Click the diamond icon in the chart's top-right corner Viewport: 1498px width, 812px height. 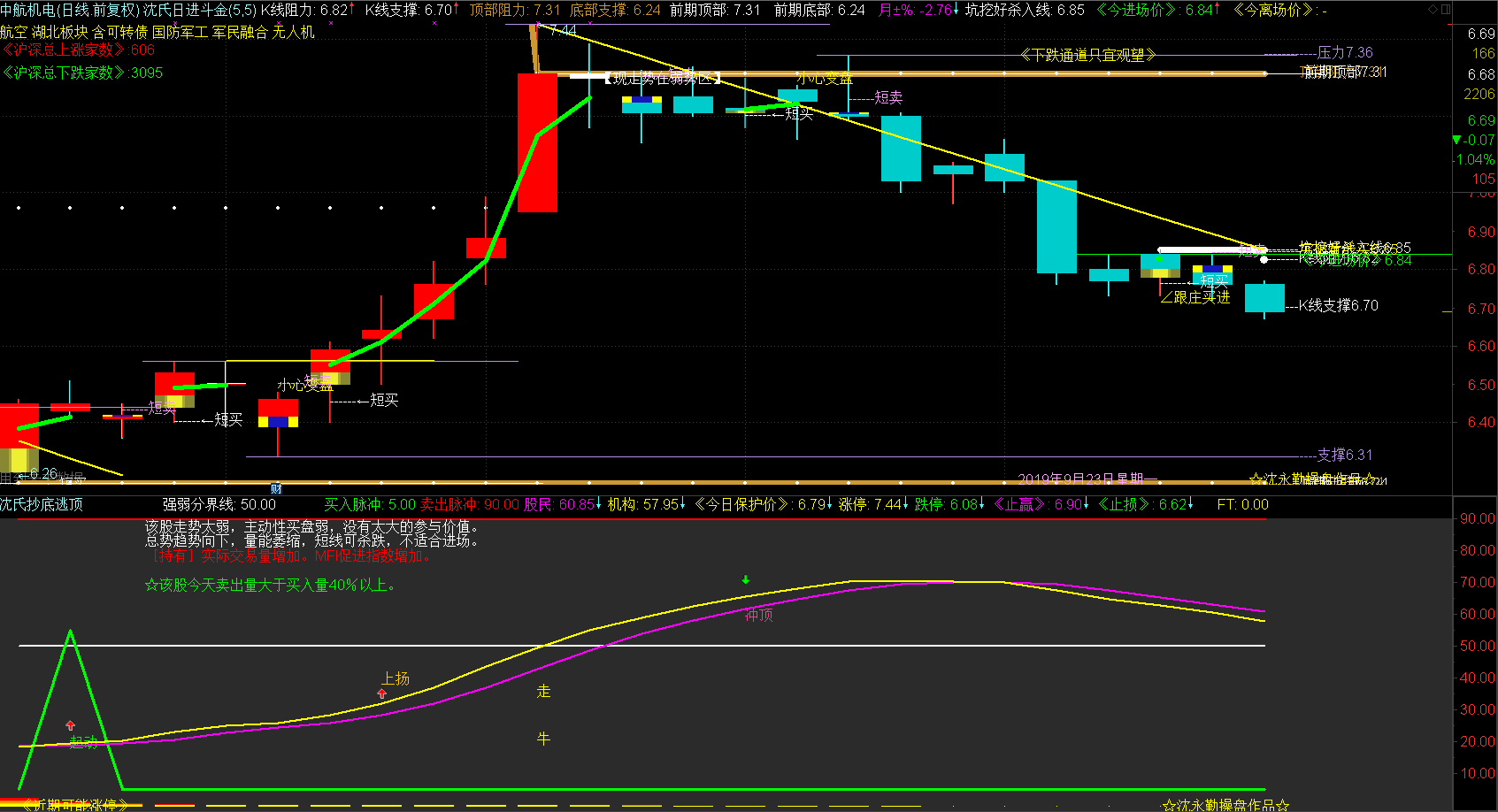click(x=1434, y=9)
